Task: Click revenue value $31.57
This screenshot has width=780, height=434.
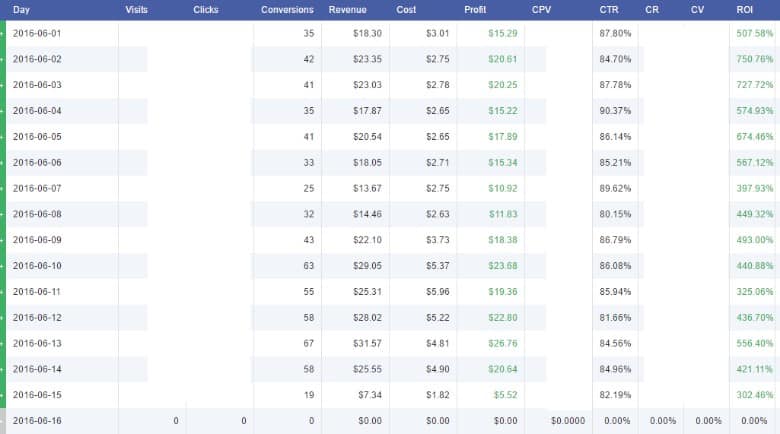Action: (368, 343)
